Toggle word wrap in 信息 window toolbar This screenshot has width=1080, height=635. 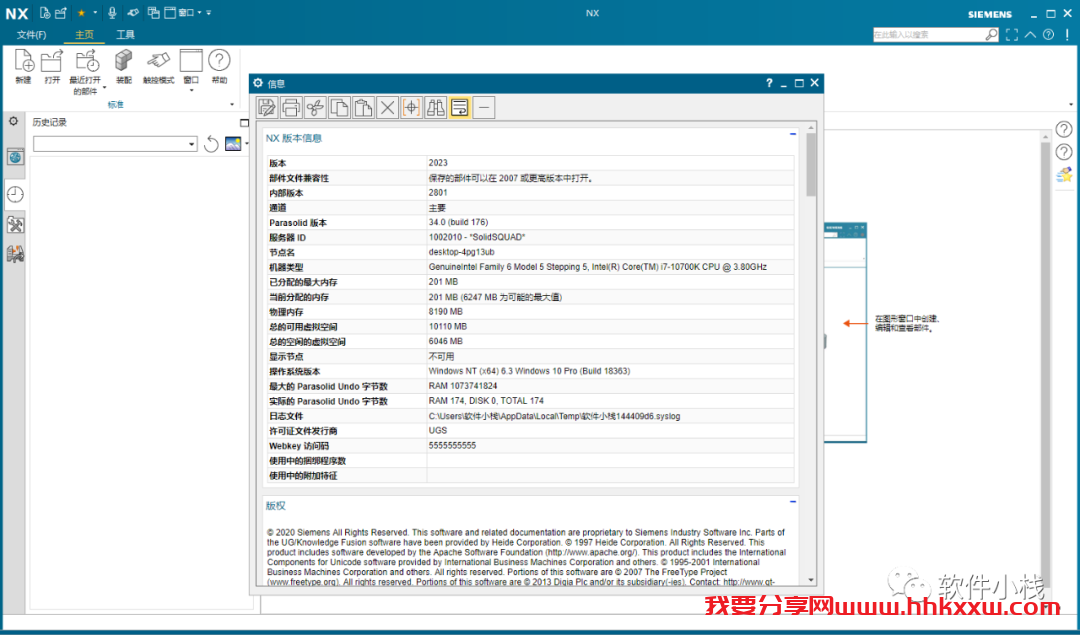(459, 107)
